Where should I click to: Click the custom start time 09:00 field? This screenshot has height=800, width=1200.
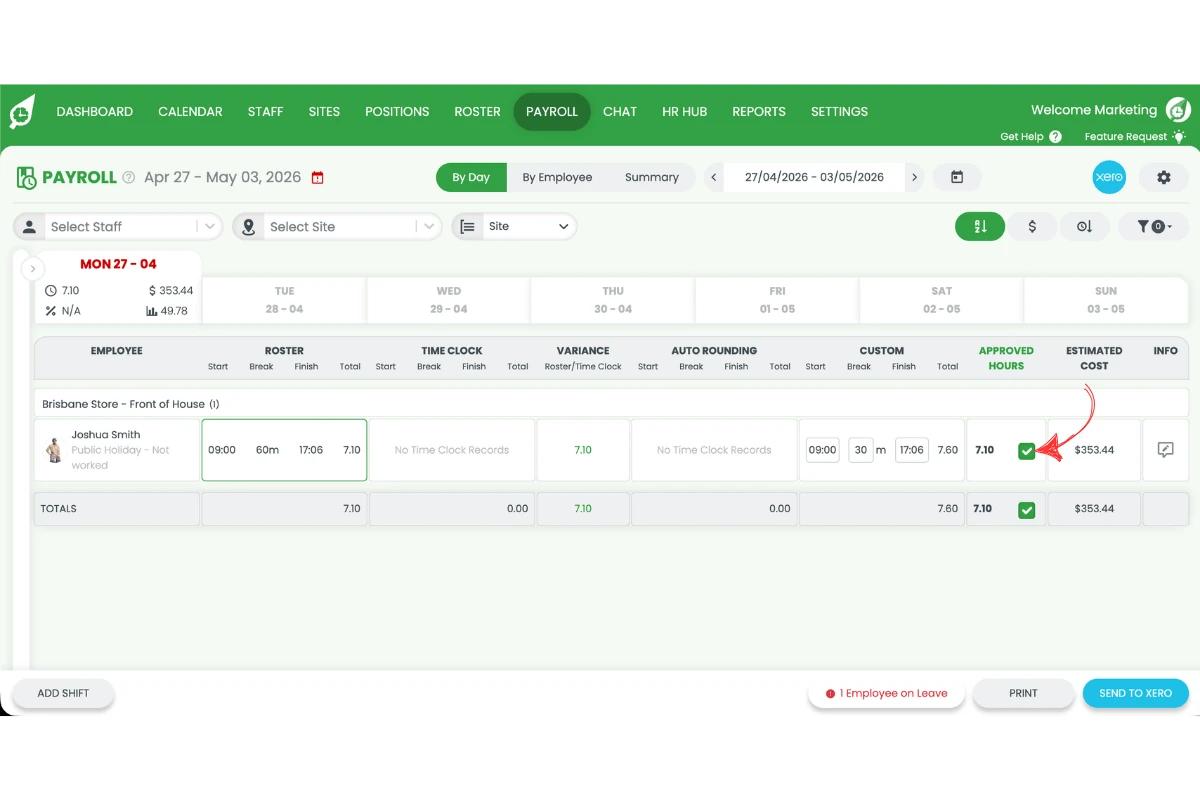(x=823, y=450)
